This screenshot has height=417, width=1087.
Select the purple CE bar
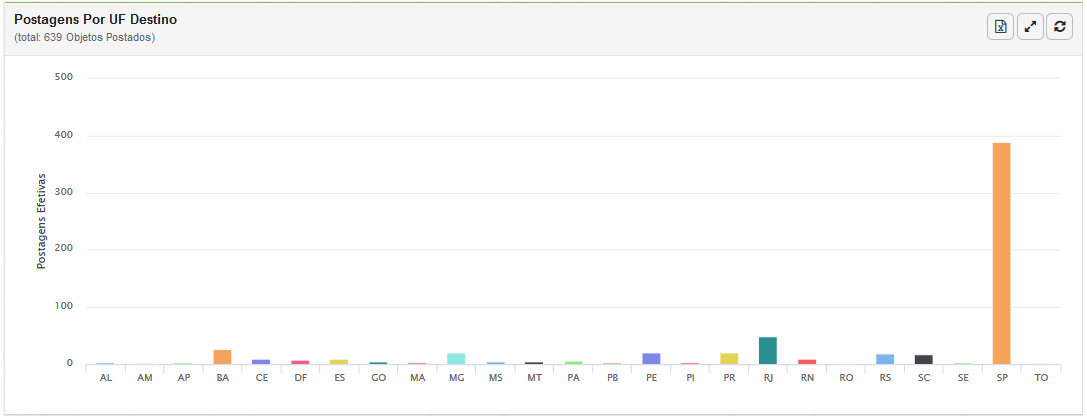click(x=261, y=362)
